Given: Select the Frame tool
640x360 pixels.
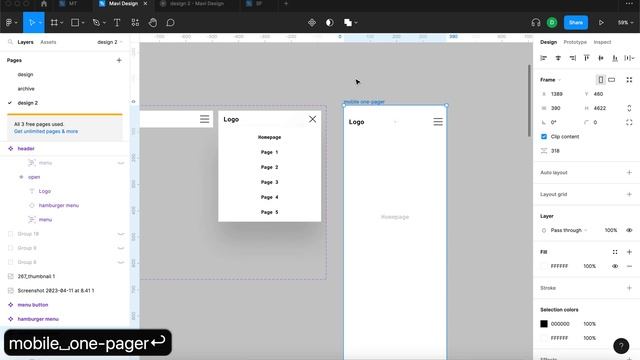Looking at the screenshot, I should pyautogui.click(x=54, y=23).
